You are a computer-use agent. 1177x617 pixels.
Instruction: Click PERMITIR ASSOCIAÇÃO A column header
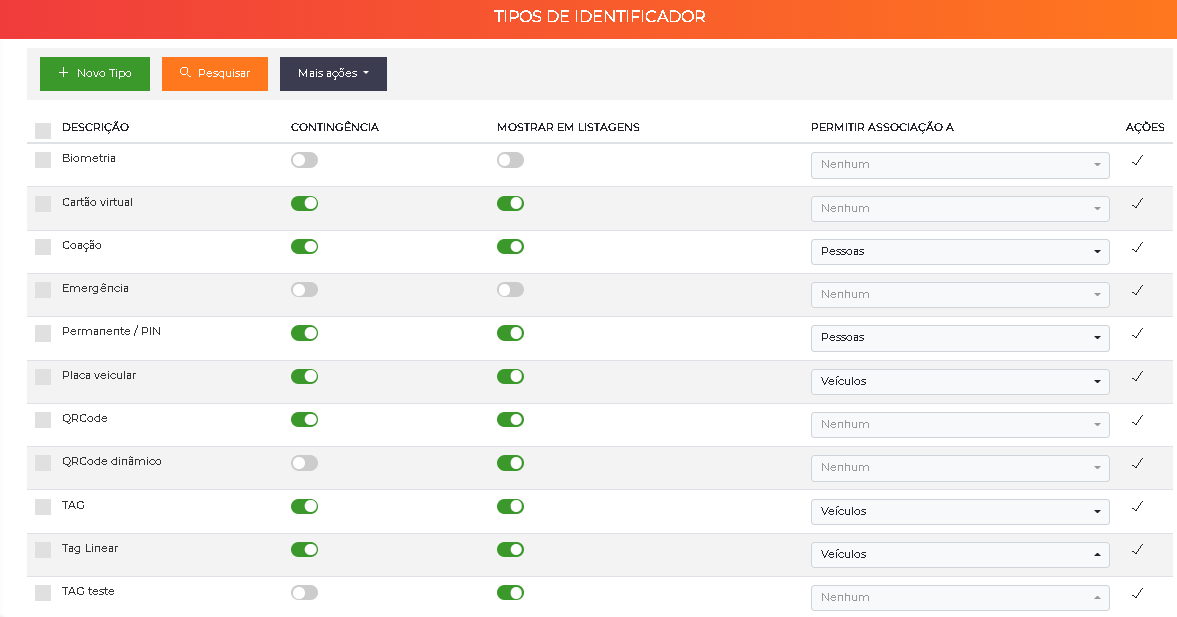(x=882, y=127)
